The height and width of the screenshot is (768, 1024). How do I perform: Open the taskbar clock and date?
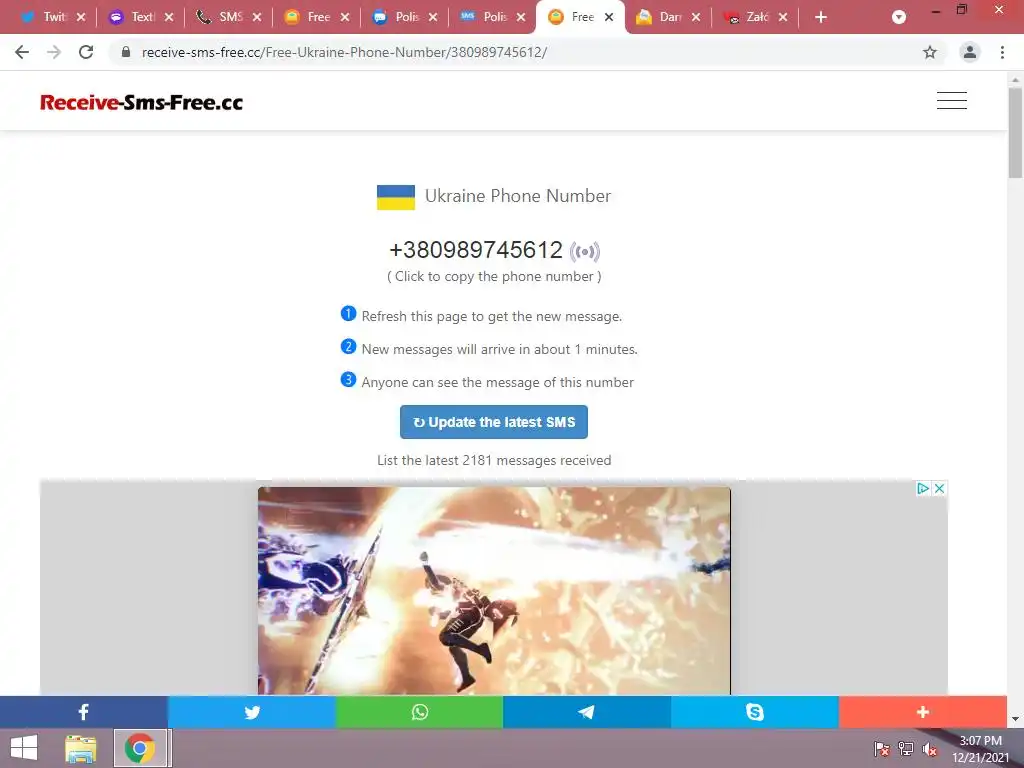(x=980, y=749)
